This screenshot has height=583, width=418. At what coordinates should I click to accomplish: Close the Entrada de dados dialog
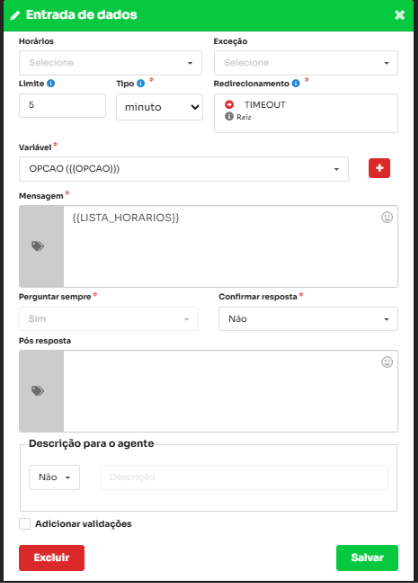399,15
